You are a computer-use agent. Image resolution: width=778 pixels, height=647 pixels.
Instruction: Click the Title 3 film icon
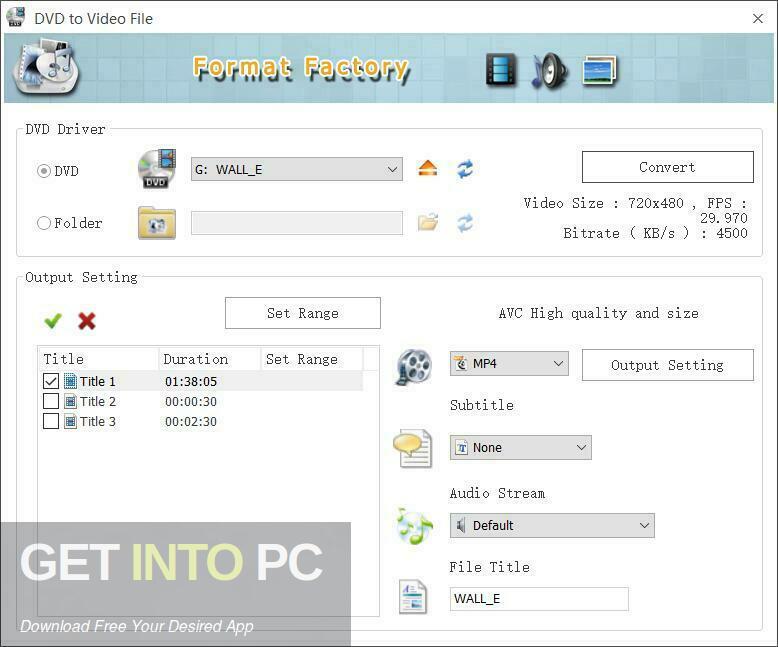pyautogui.click(x=70, y=421)
